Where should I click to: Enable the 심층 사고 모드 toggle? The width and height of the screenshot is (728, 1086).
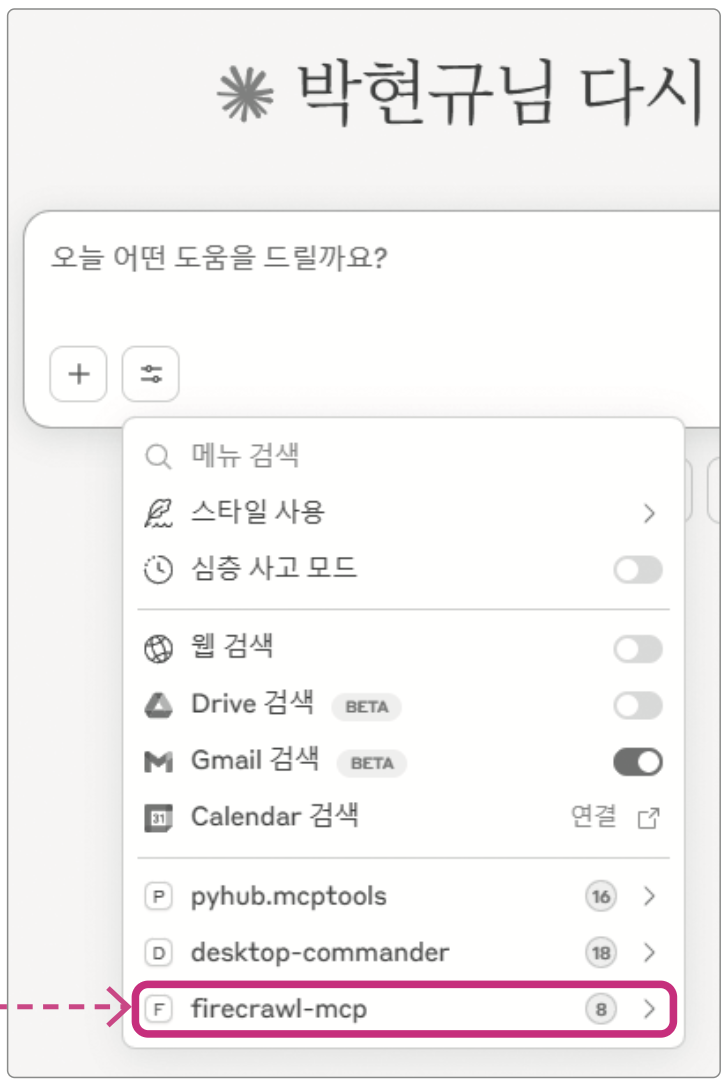pos(637,571)
